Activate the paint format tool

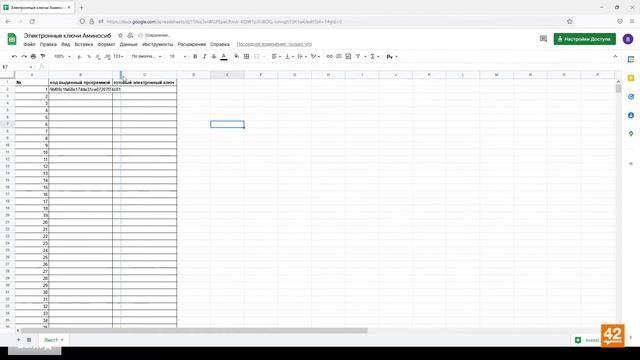click(43, 56)
